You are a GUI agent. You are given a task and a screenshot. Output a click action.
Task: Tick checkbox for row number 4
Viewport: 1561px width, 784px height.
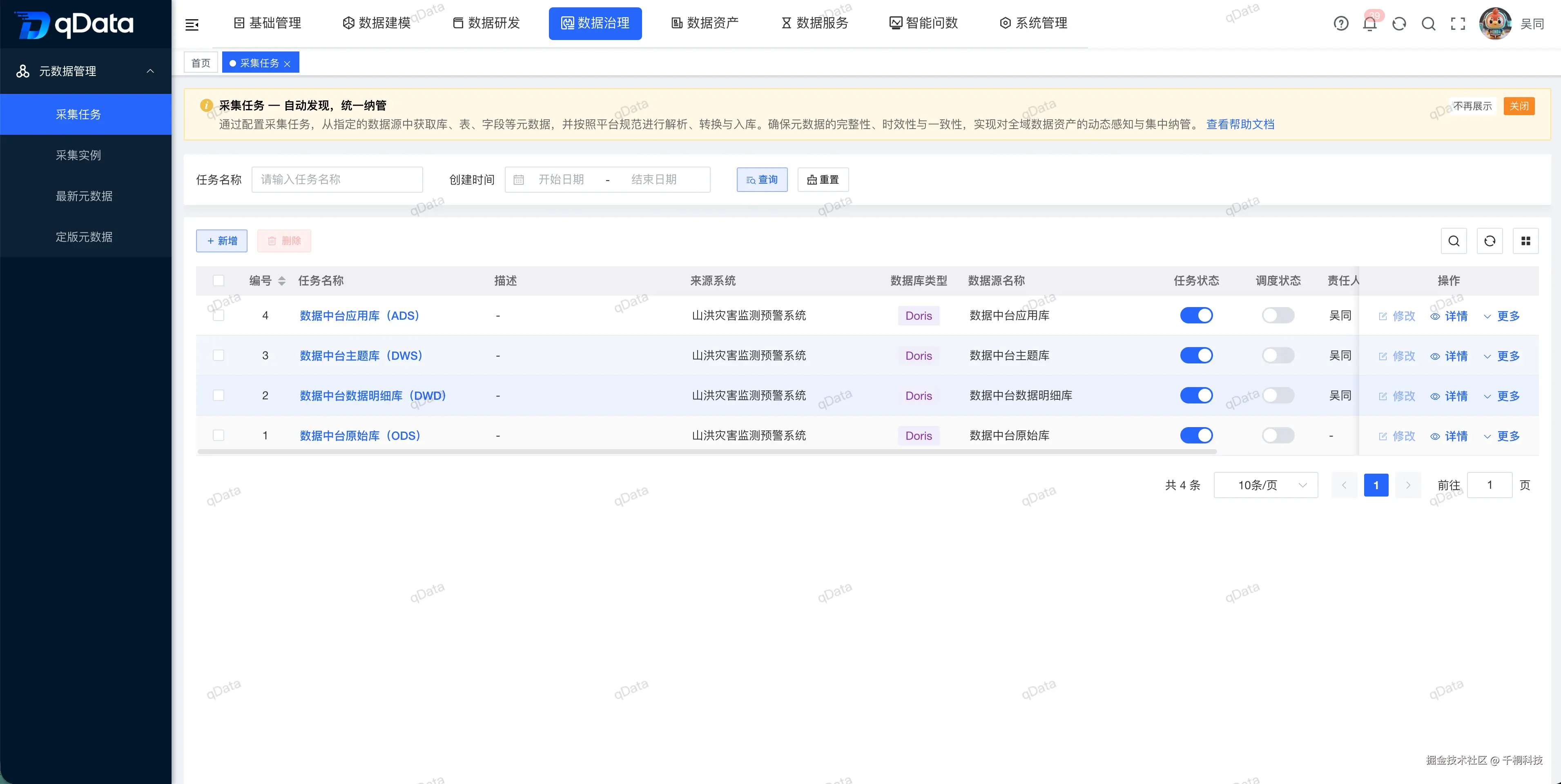click(x=219, y=315)
